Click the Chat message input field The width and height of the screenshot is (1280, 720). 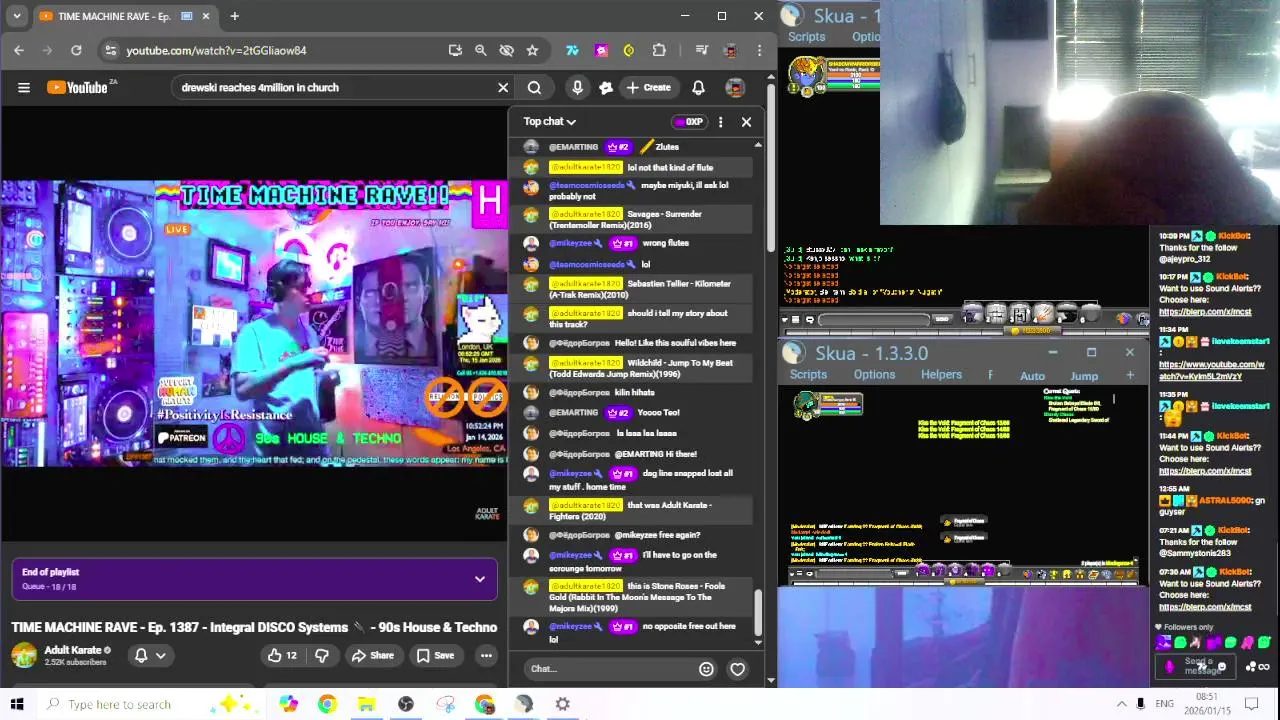click(610, 669)
